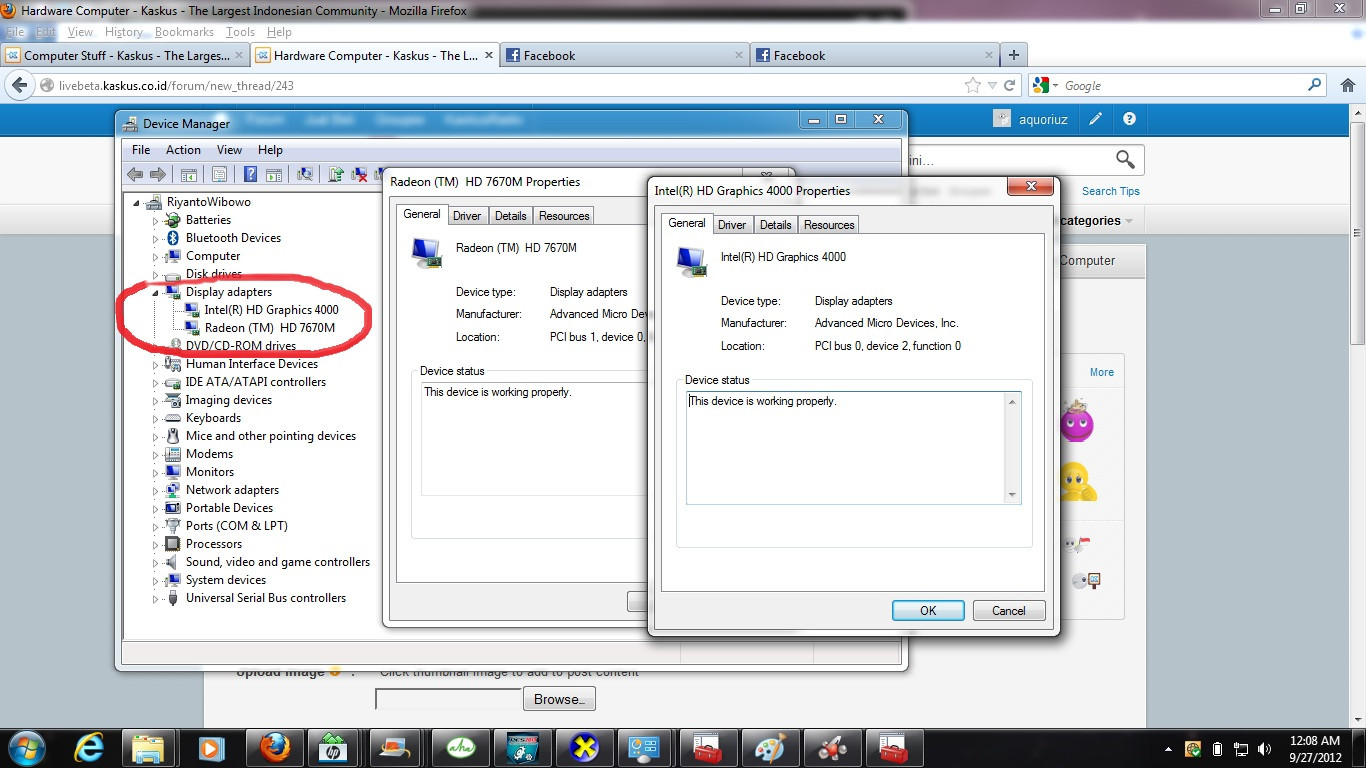Click Cancel in Intel HD Graphics 4000 Properties

pyautogui.click(x=1009, y=611)
